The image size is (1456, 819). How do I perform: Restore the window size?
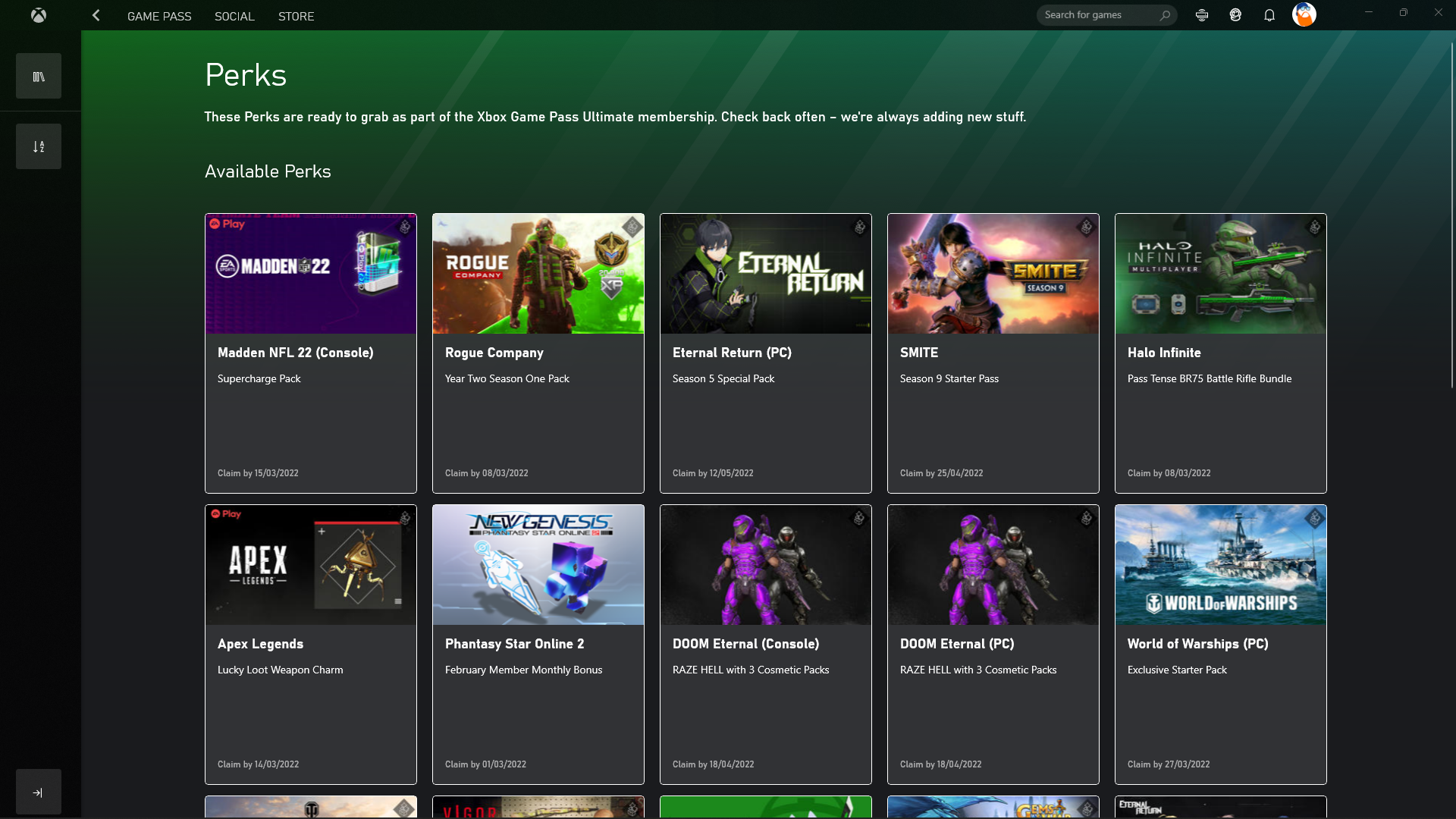(1404, 12)
